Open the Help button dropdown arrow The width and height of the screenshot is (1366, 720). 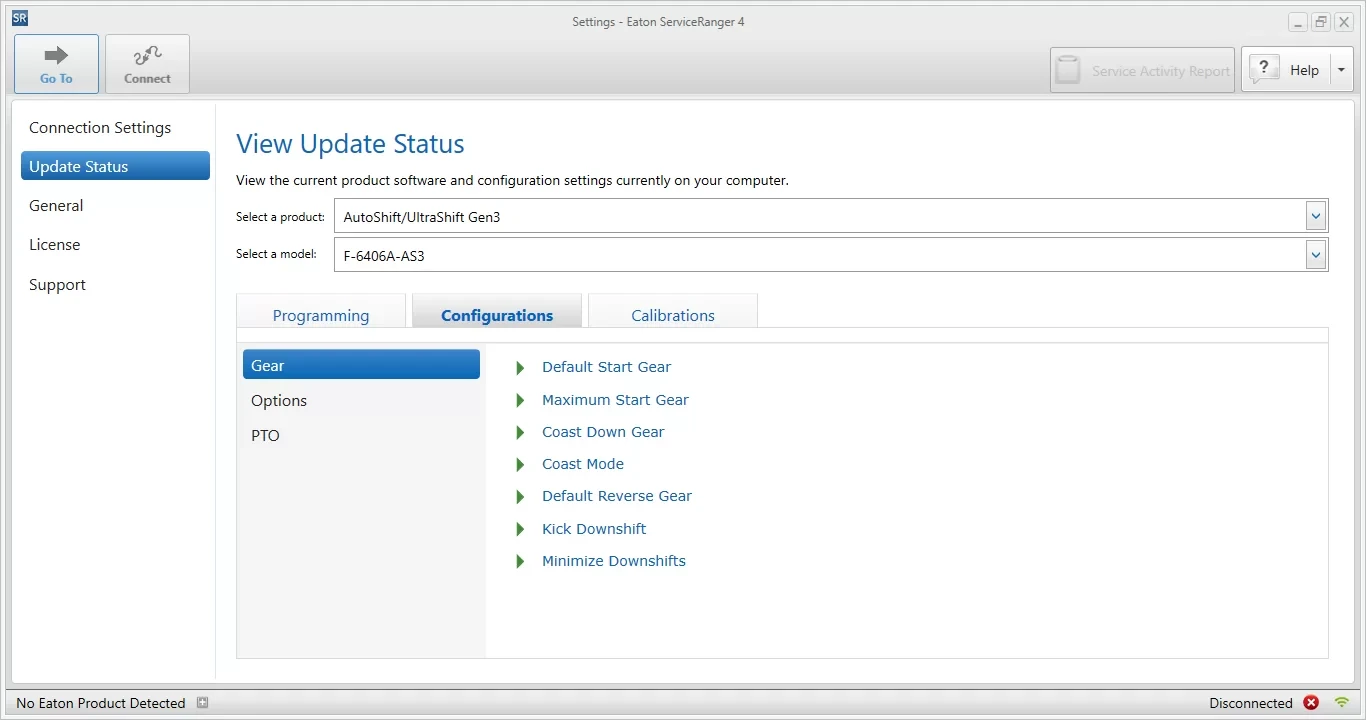pos(1341,70)
